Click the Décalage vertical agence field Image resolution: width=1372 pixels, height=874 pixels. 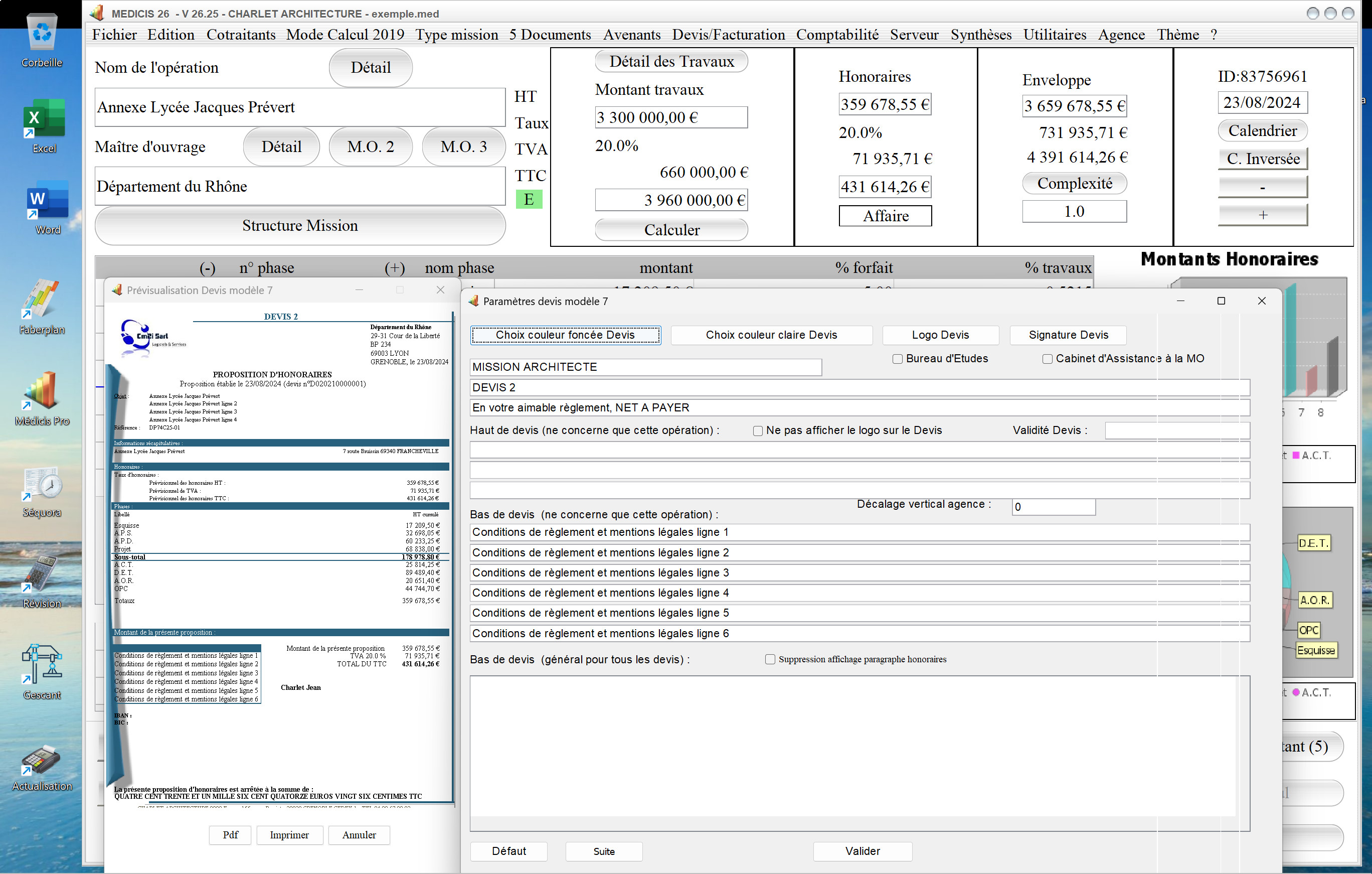pos(1054,507)
